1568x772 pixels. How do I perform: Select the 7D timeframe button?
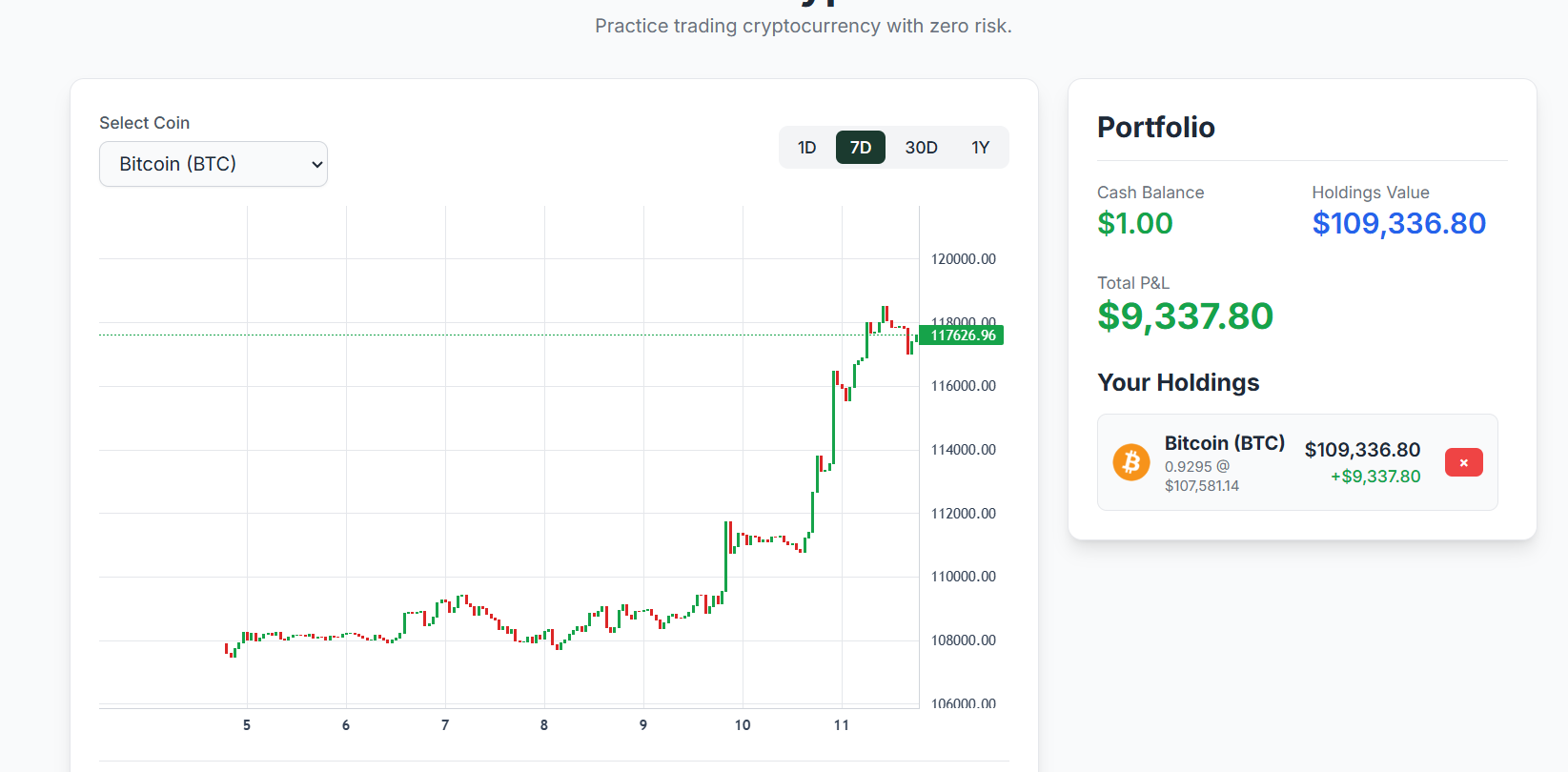click(861, 148)
